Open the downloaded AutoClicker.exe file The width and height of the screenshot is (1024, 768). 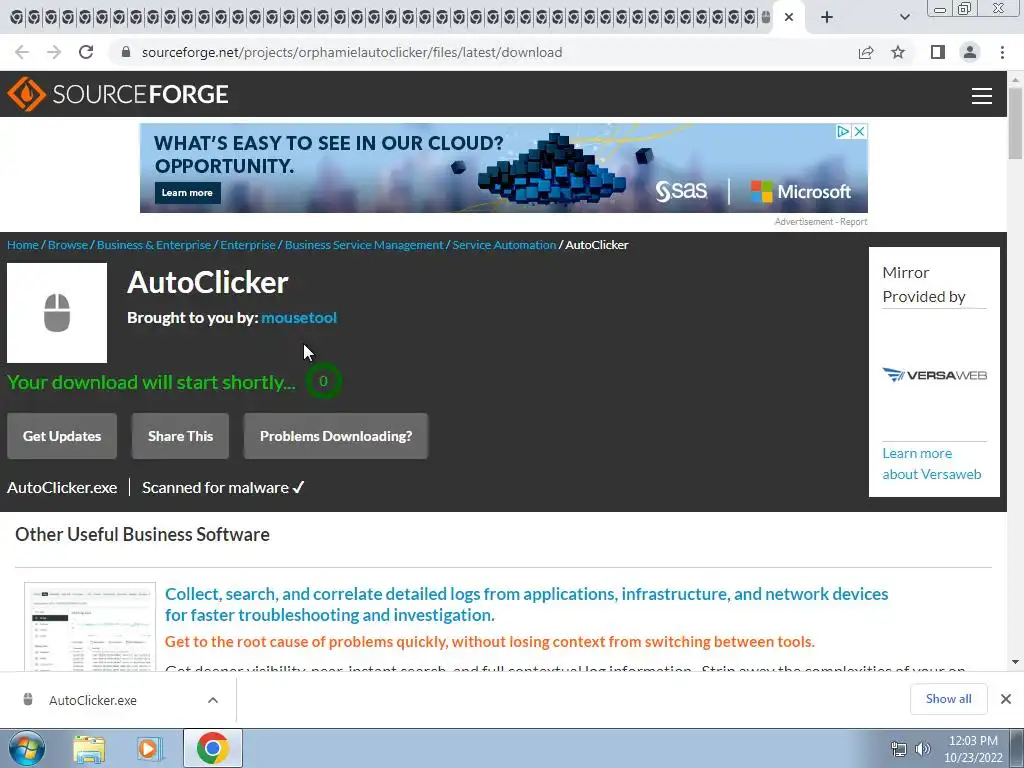[93, 700]
